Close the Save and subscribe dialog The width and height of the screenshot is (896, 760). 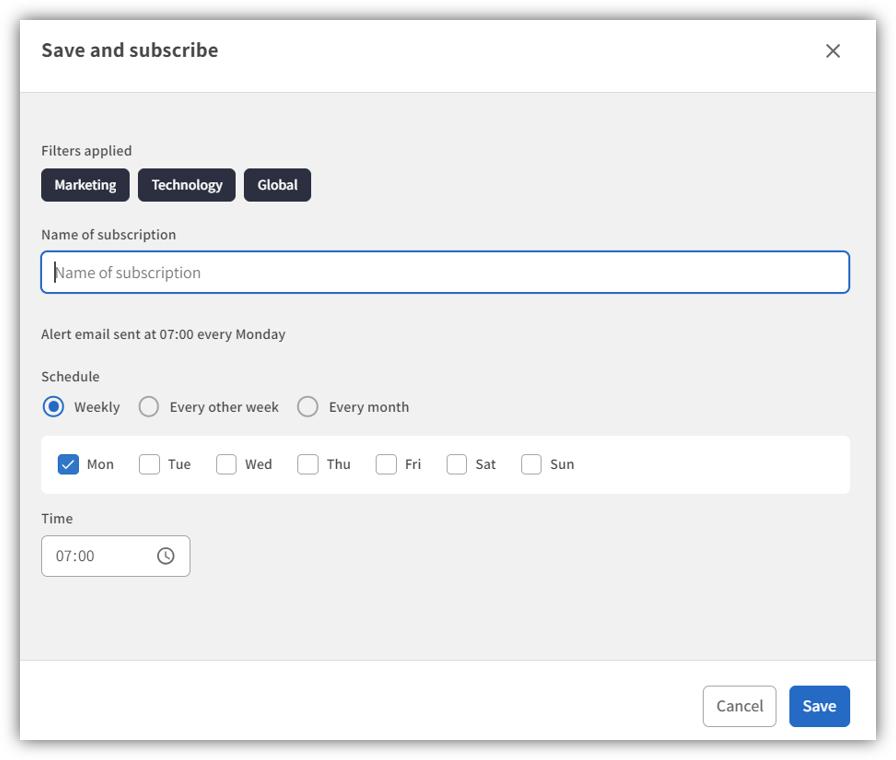click(x=833, y=50)
